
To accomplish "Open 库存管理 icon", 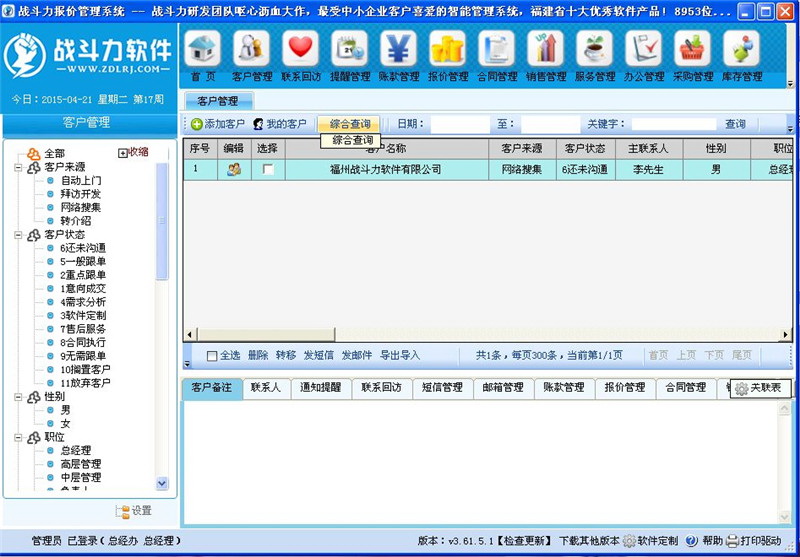I will point(741,48).
